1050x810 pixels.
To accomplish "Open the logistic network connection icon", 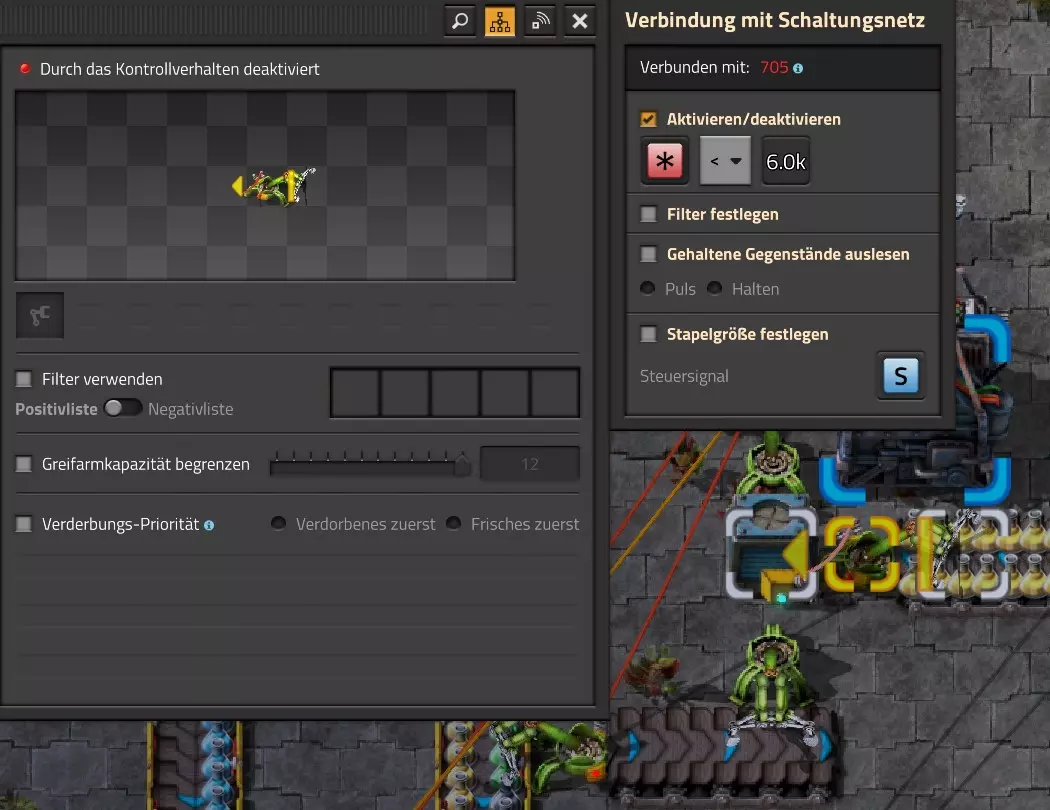I will pos(540,21).
